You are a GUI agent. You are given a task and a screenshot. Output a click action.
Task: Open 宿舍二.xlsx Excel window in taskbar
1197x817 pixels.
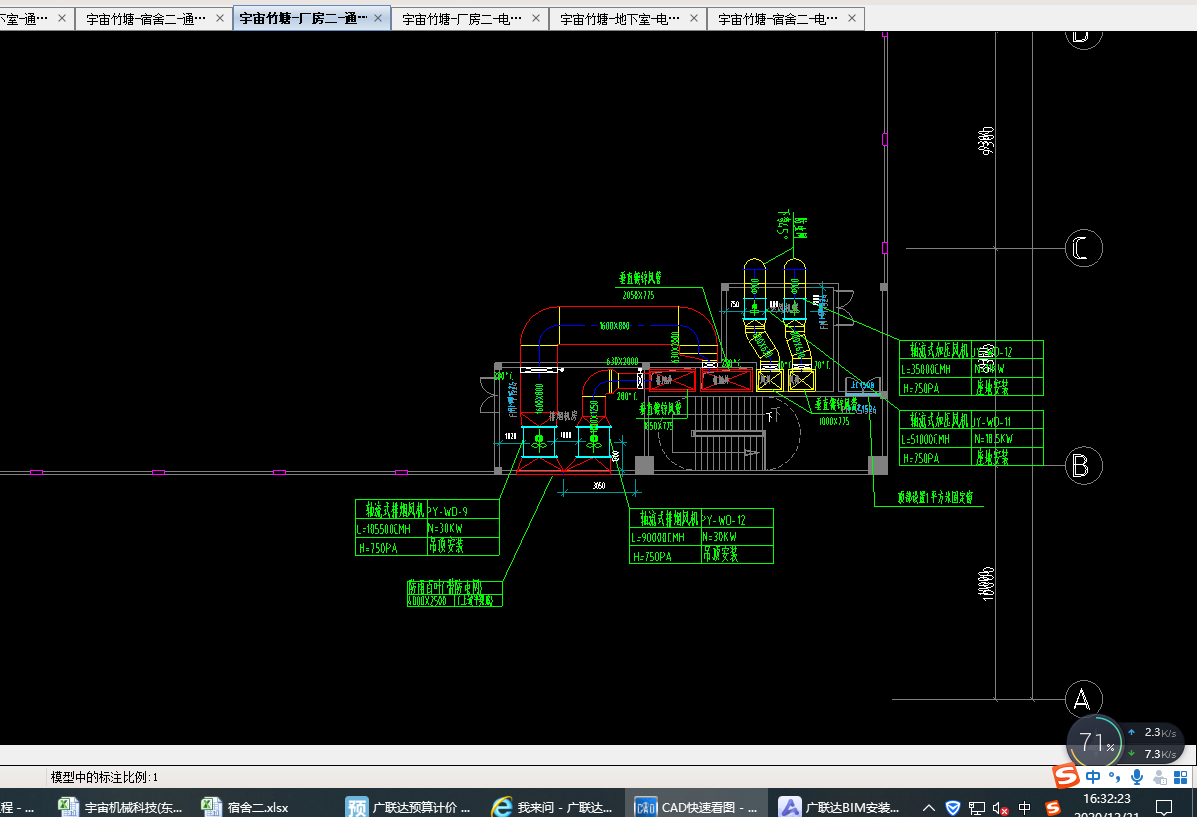[x=246, y=806]
